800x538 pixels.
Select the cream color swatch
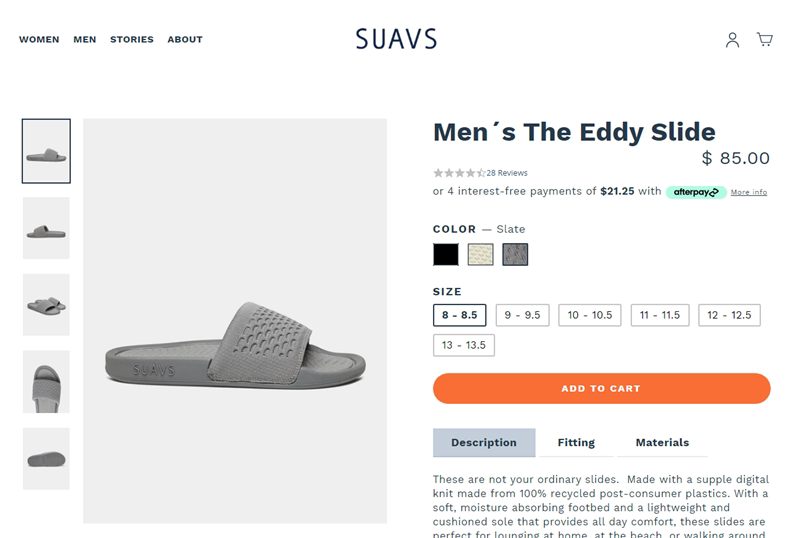(481, 255)
